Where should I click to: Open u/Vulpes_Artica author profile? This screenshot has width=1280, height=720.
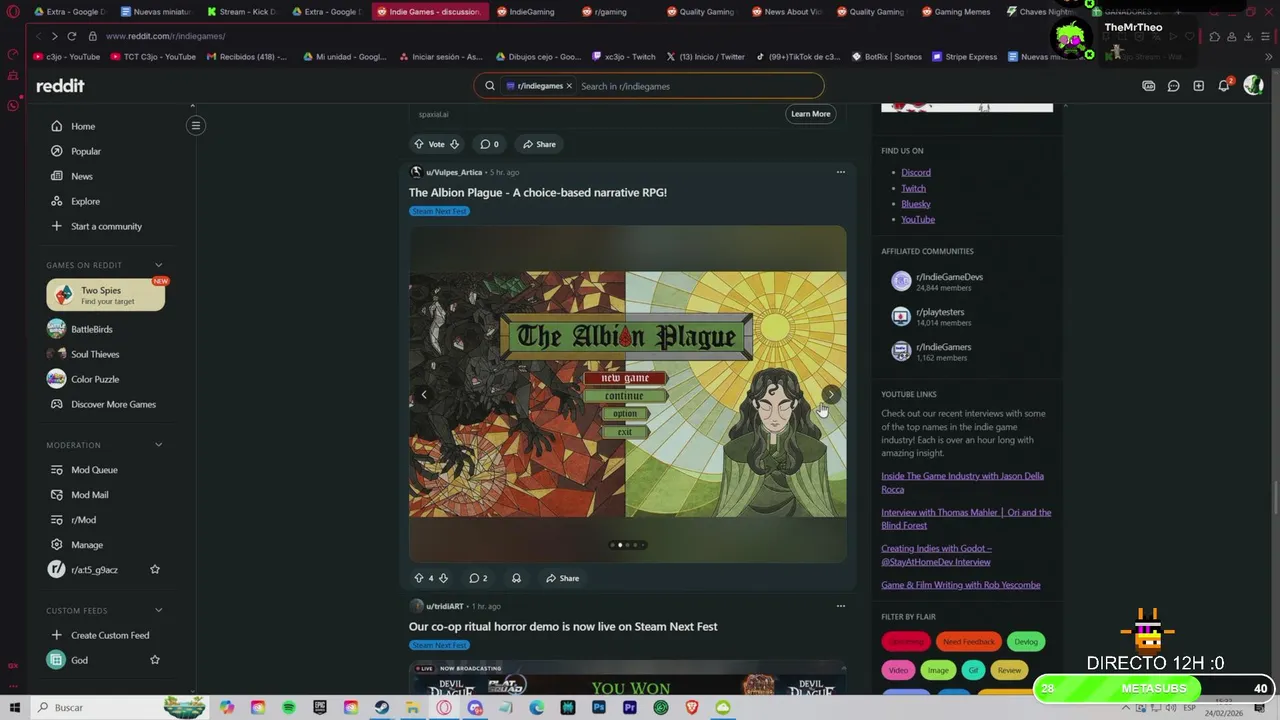tap(454, 172)
